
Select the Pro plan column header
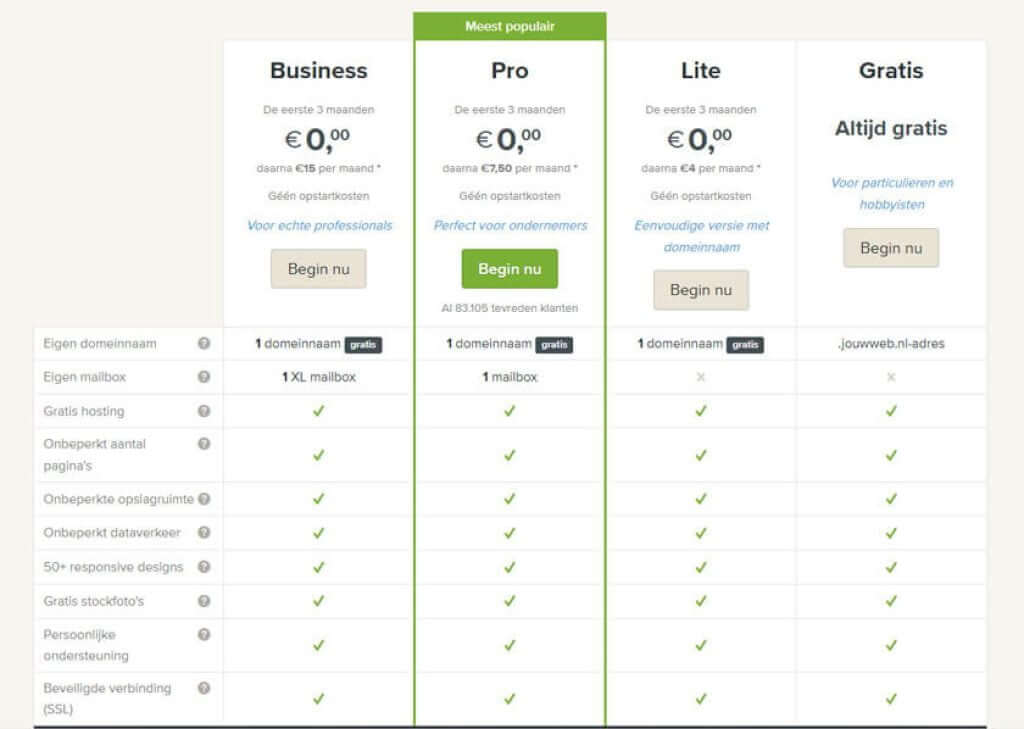coord(509,71)
